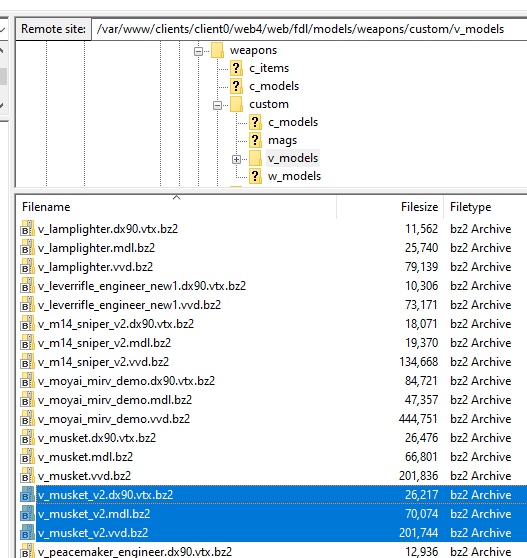527x558 pixels.
Task: Select the weapons folder icon in the tree
Action: (x=217, y=50)
